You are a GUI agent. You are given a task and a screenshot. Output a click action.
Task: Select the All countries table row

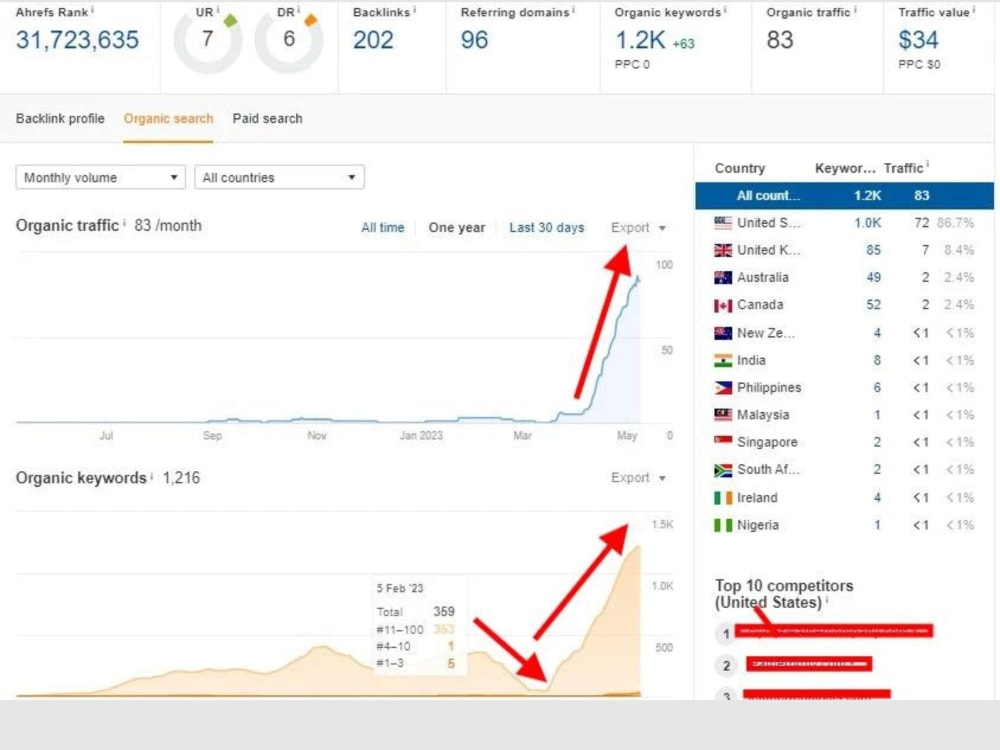[844, 196]
